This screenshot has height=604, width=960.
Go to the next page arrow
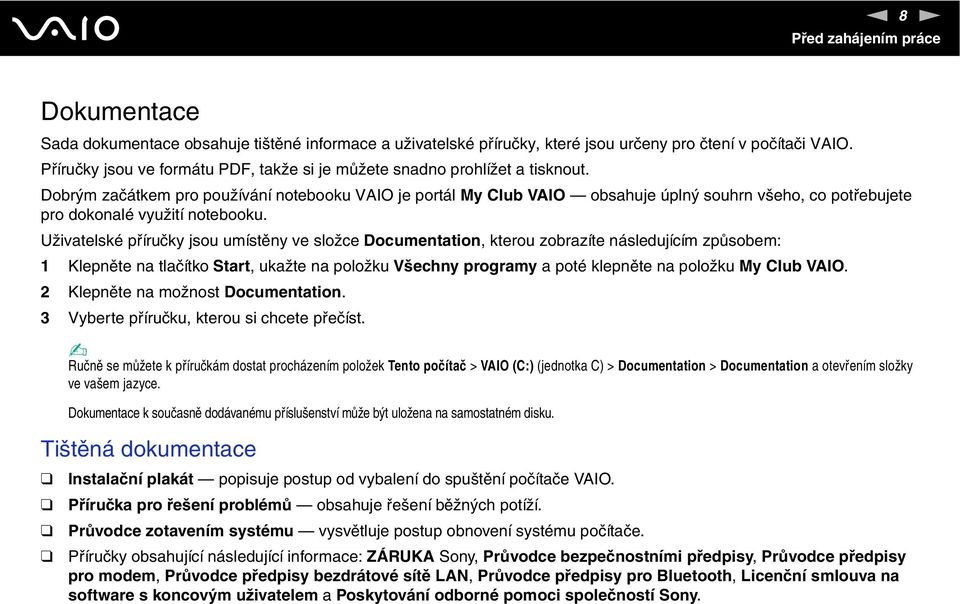point(929,15)
